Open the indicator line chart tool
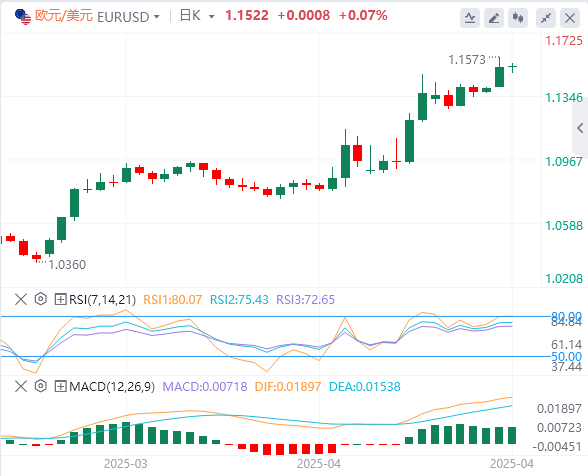The height and width of the screenshot is (476, 588). tap(470, 18)
